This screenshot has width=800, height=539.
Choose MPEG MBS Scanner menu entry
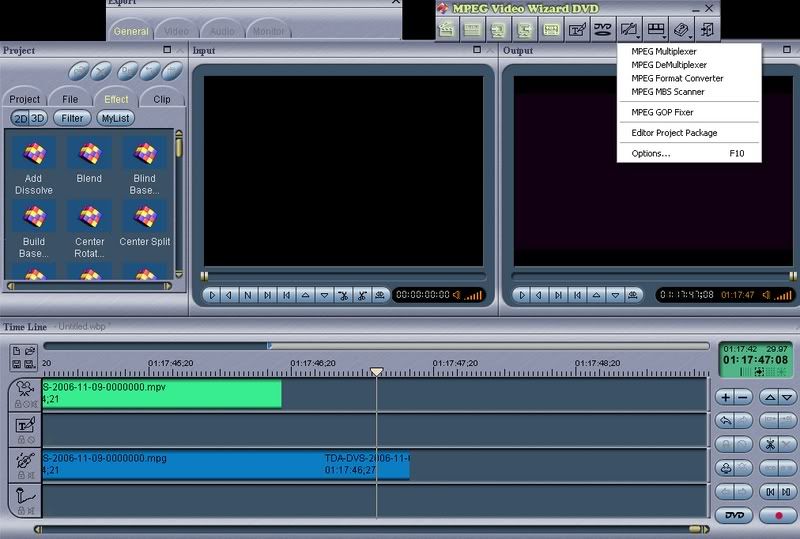click(668, 92)
